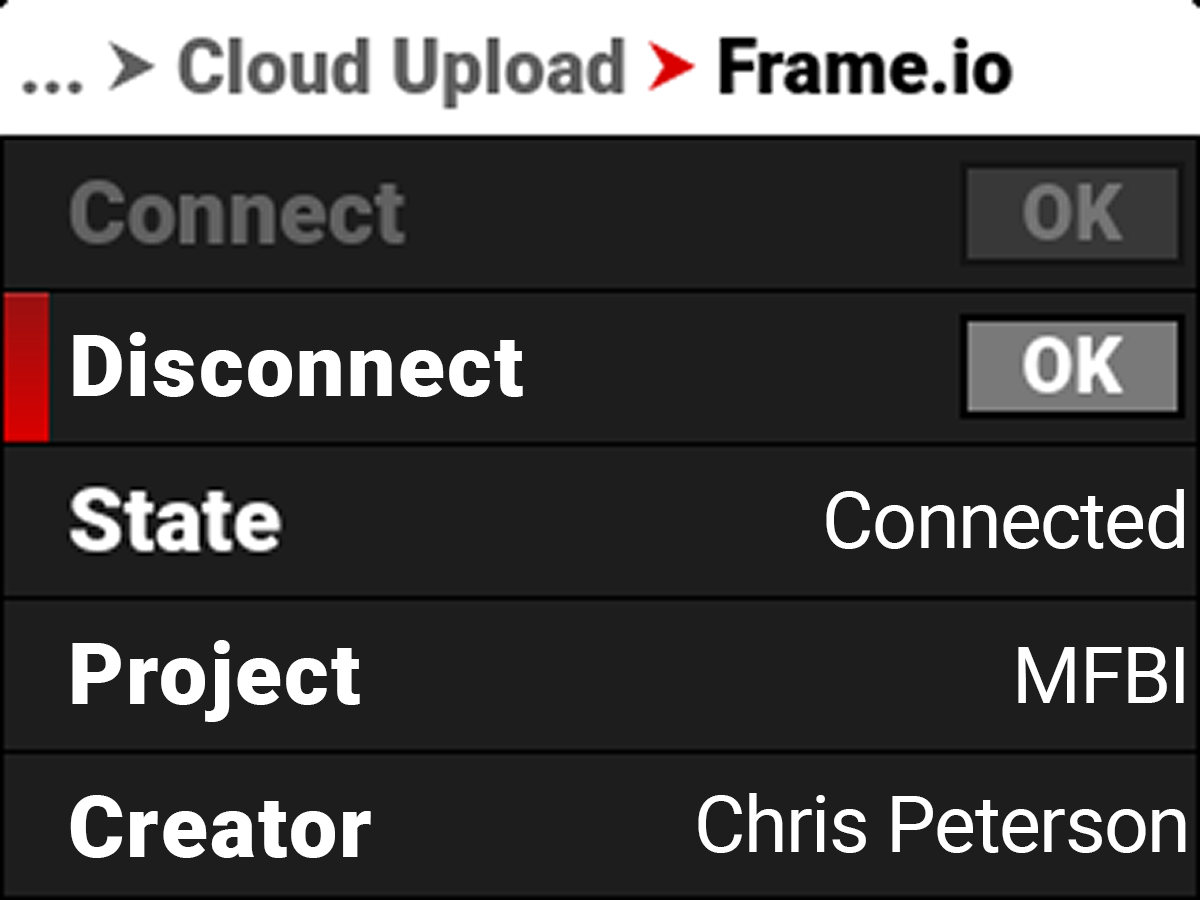Screen dimensions: 1200x900
Task: Click blank area between State and Connected
Action: pos(550,521)
